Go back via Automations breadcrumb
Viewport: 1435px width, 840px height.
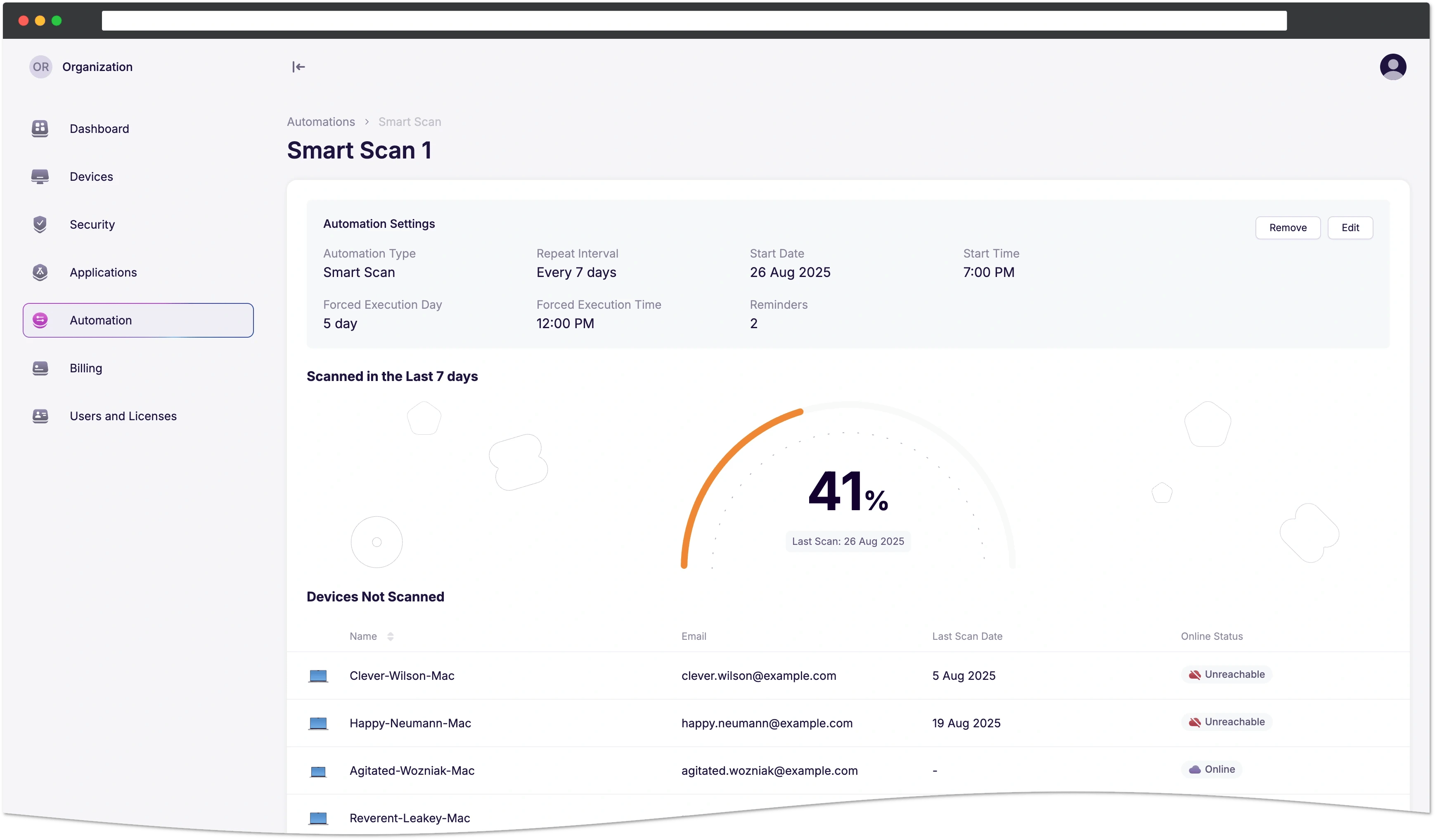coord(321,122)
